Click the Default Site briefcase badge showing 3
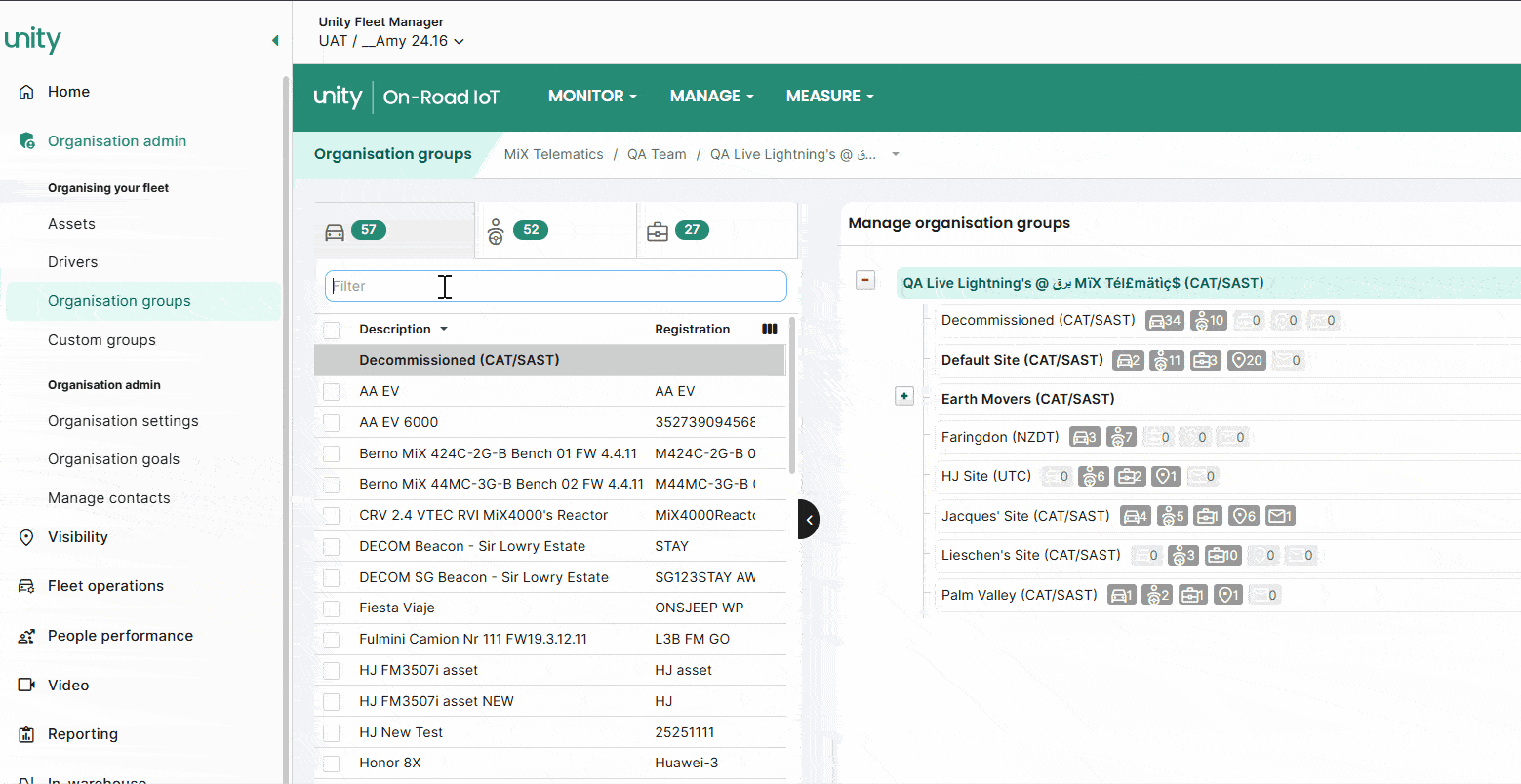Screen dimensions: 1521x784 point(1206,361)
